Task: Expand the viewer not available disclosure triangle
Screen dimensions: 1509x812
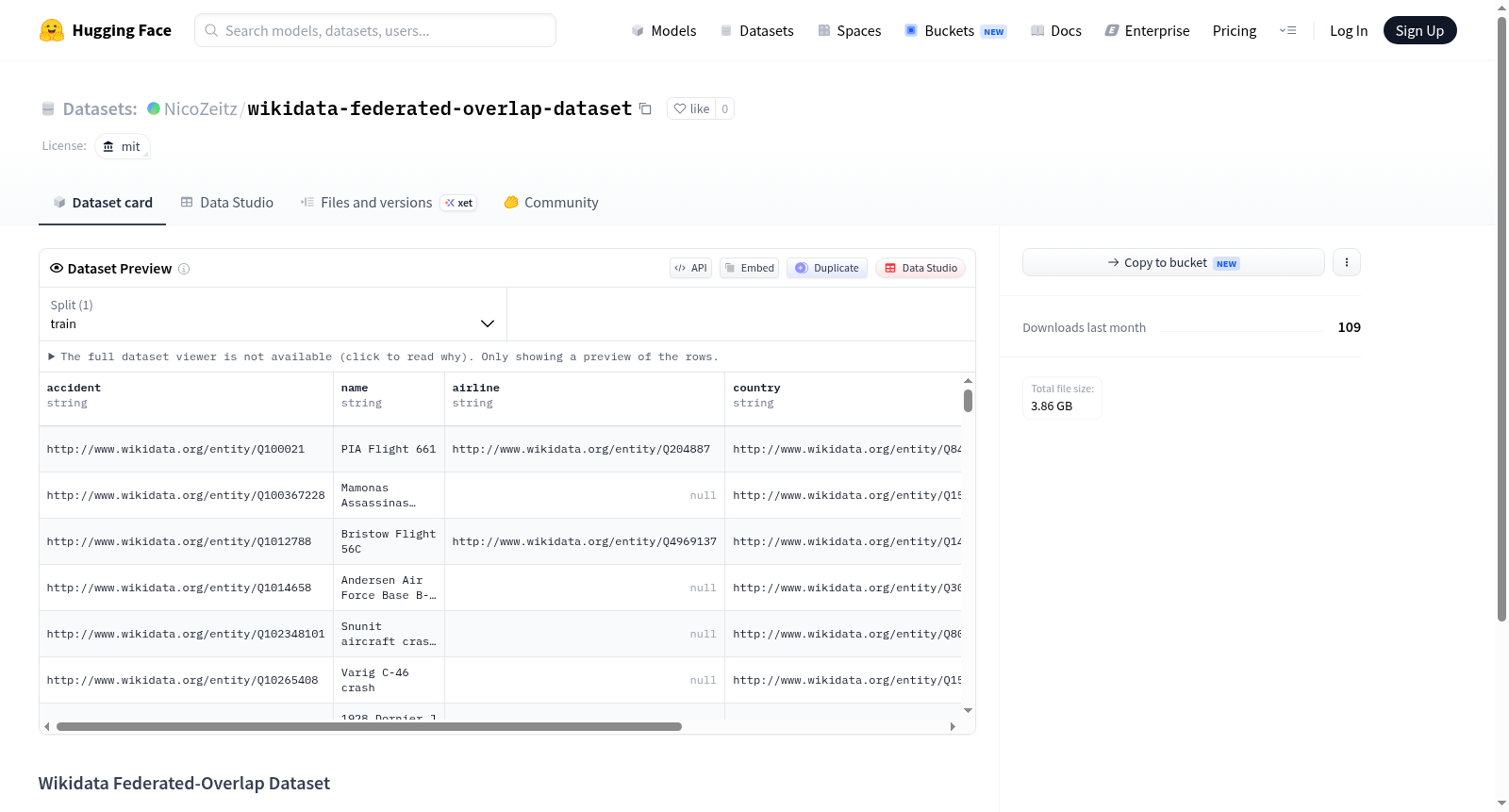Action: (52, 356)
